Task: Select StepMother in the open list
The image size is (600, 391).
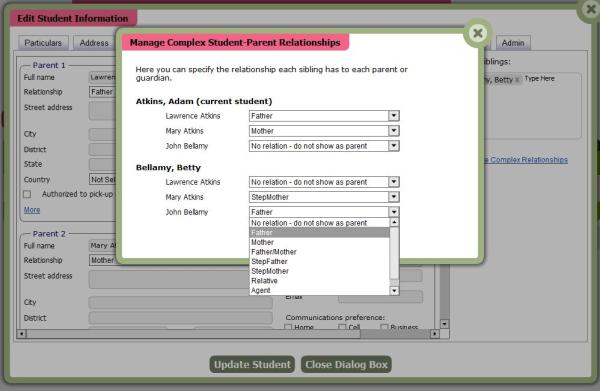Action: tap(319, 271)
